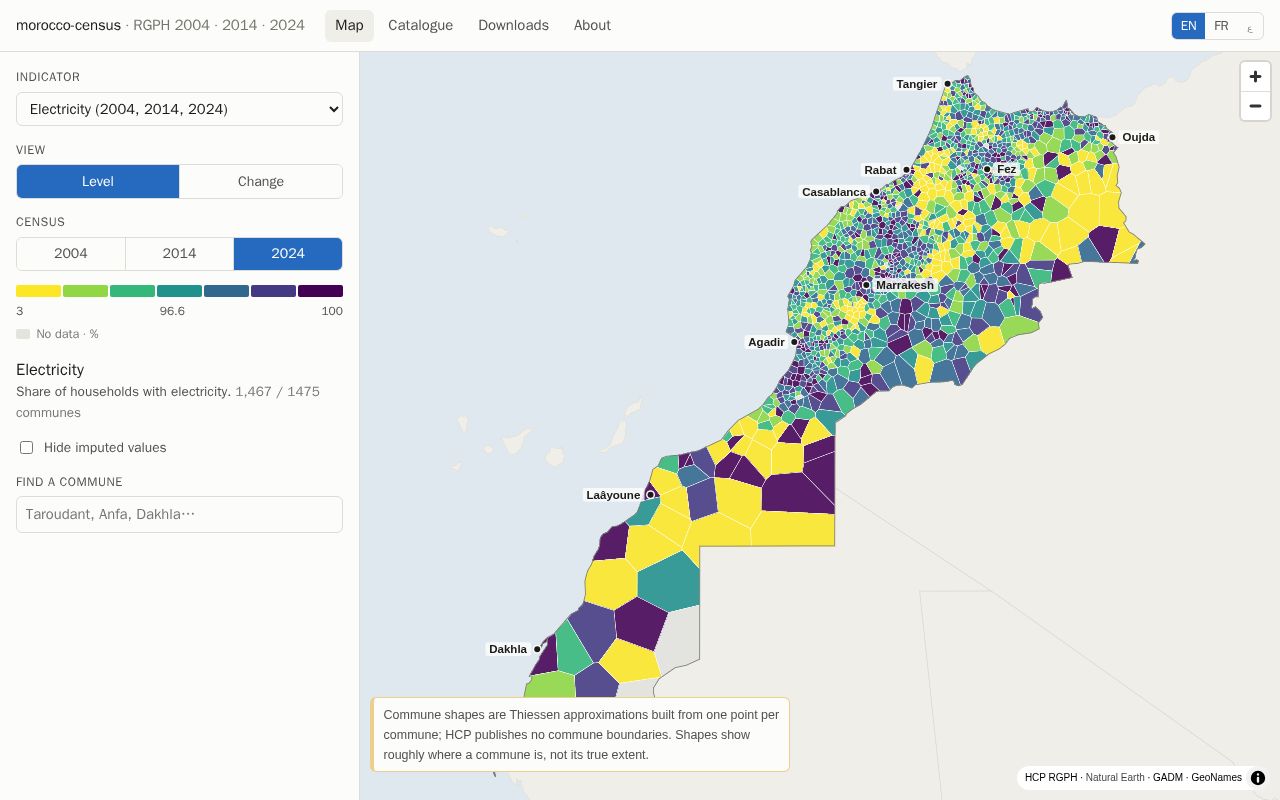Switch language to English (EN)

coord(1188,26)
